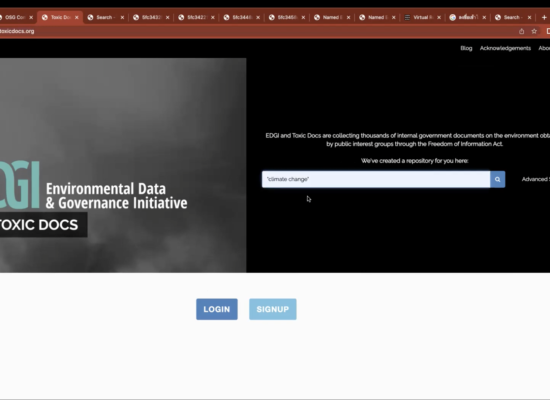This screenshot has width=550, height=400.
Task: Close the Virtual R tab
Action: [x=439, y=17]
